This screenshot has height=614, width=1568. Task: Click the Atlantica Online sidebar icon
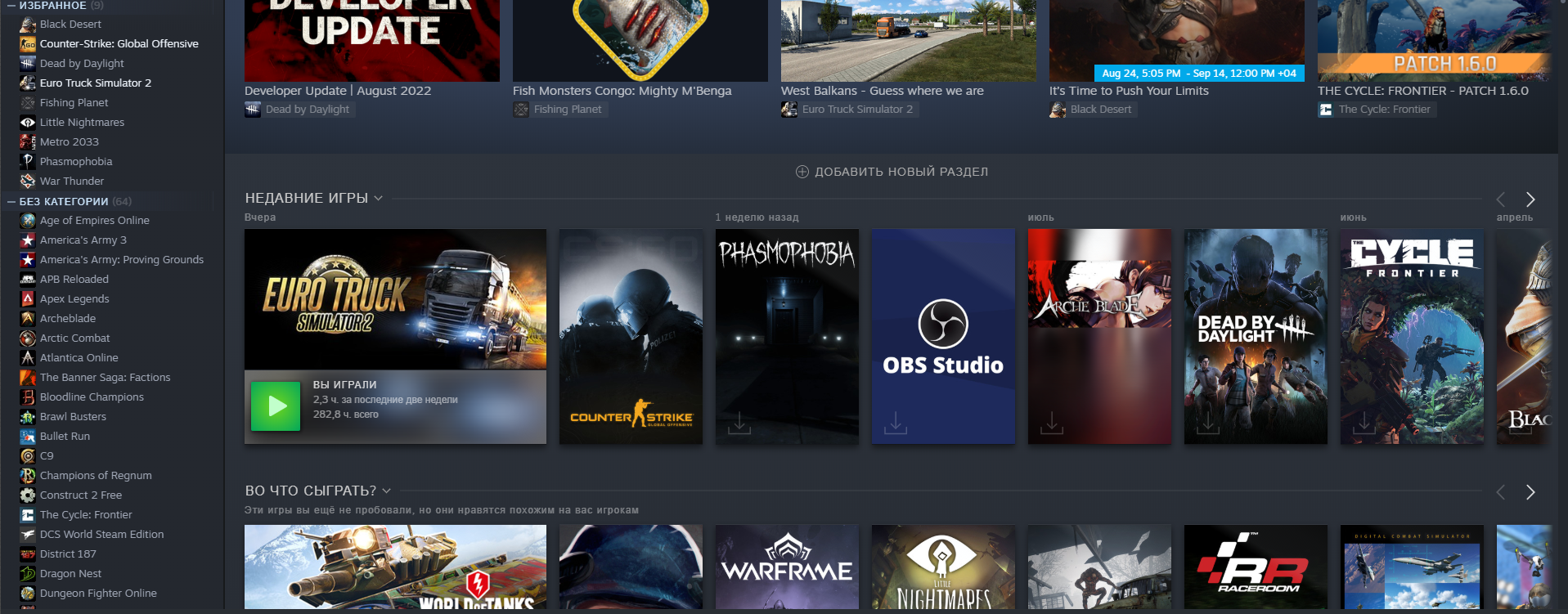tap(28, 358)
